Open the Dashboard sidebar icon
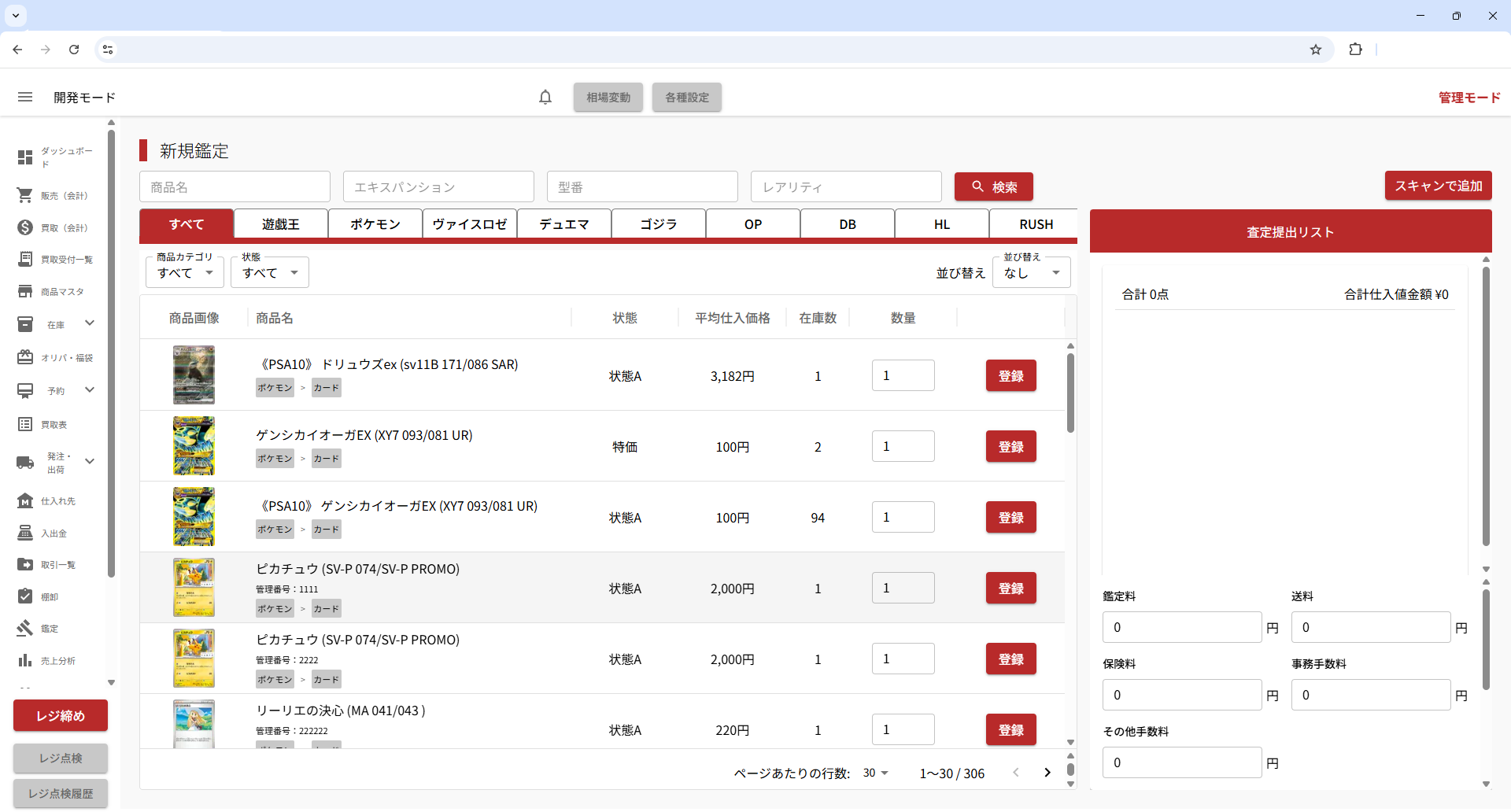 click(25, 157)
